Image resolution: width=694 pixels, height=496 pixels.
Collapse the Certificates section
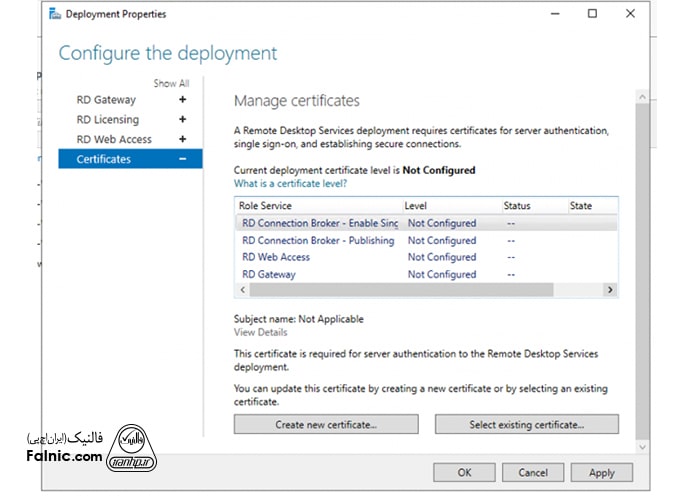click(182, 159)
